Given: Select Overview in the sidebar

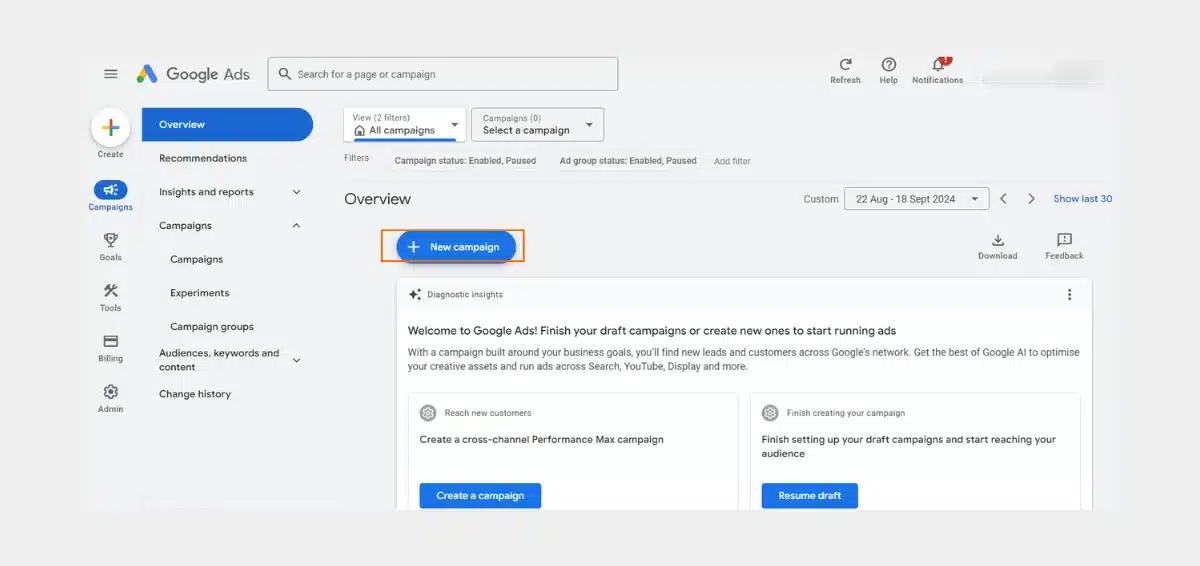Looking at the screenshot, I should point(227,125).
